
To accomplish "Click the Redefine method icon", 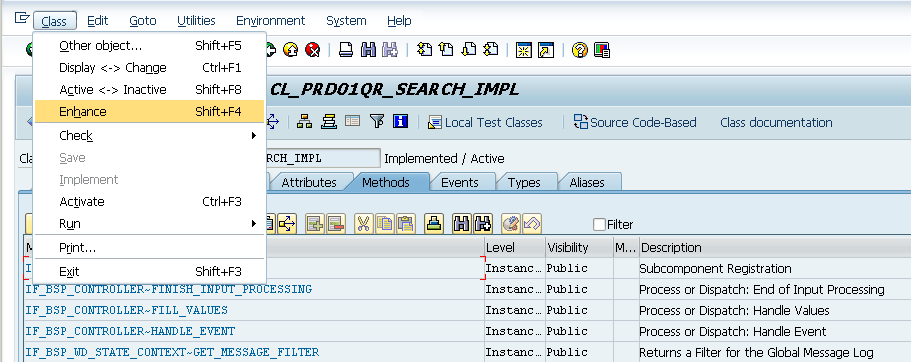I will (x=511, y=224).
